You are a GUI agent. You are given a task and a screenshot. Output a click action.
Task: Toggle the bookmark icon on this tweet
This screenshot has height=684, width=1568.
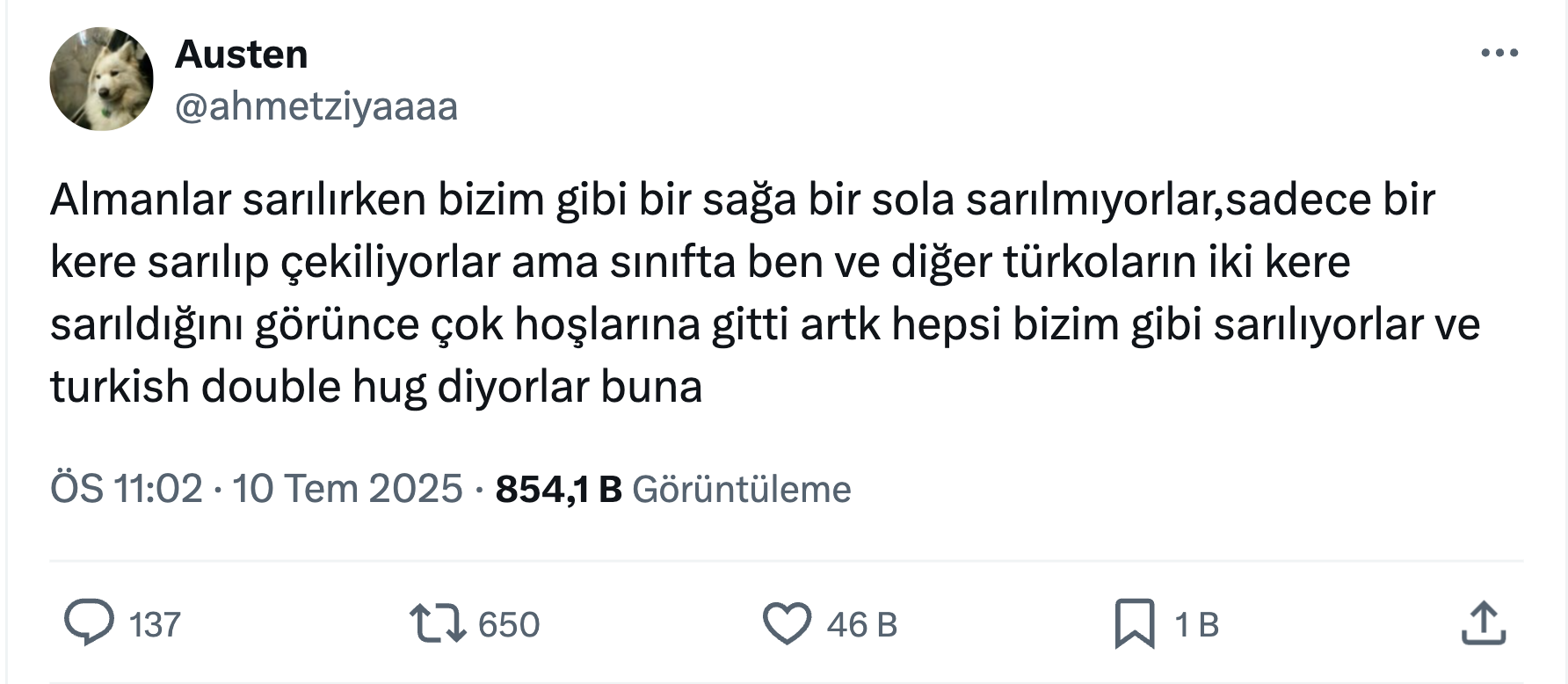[1135, 623]
